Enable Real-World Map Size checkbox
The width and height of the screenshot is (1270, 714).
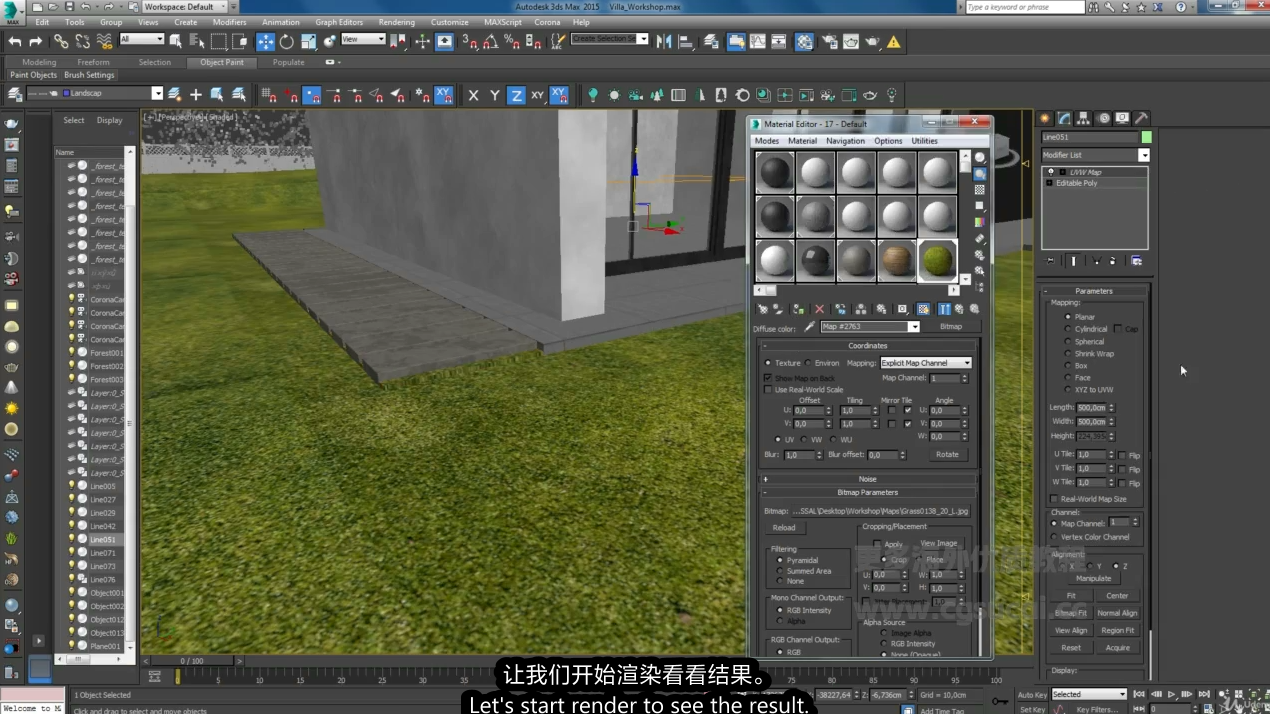point(1054,499)
